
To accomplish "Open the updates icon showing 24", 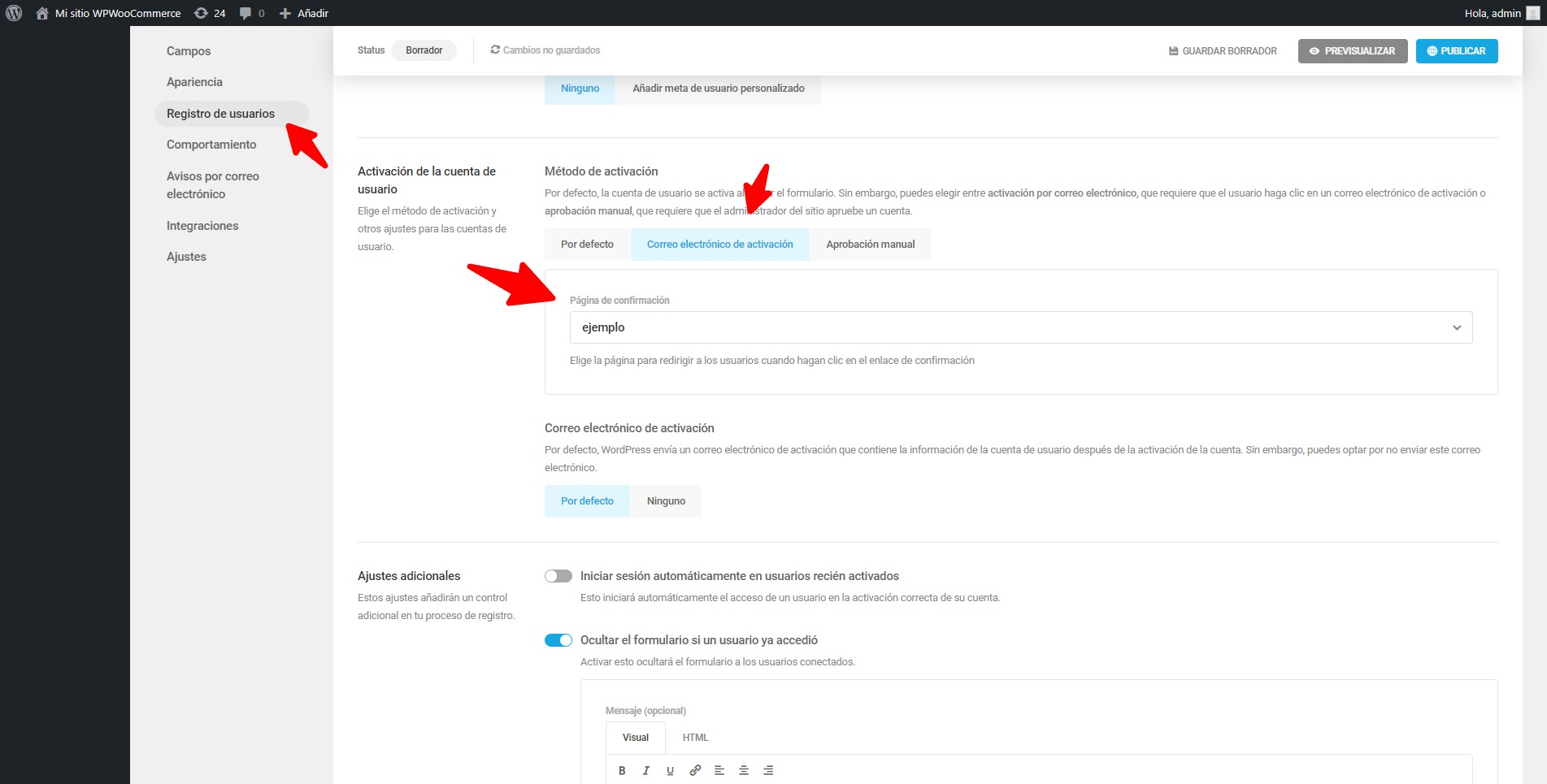I will 201,13.
